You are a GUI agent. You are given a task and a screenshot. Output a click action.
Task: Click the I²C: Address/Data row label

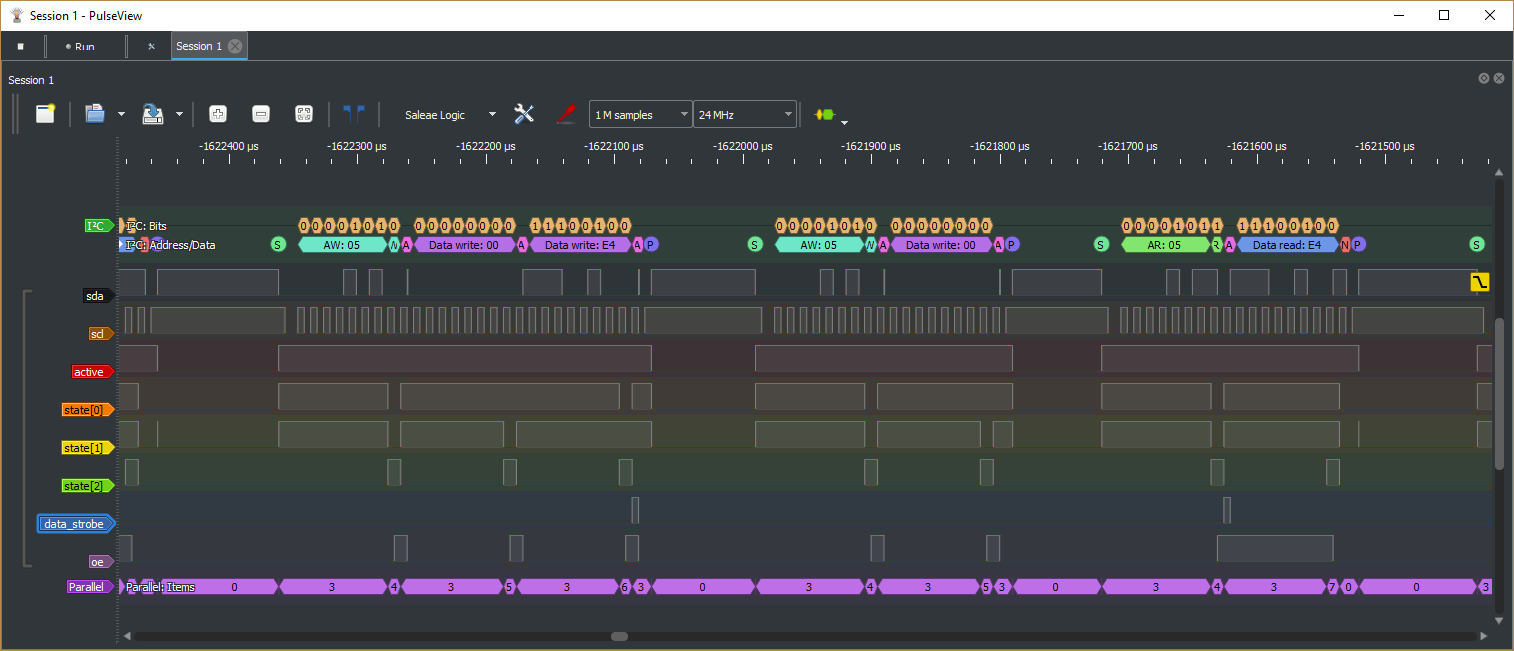(x=170, y=245)
